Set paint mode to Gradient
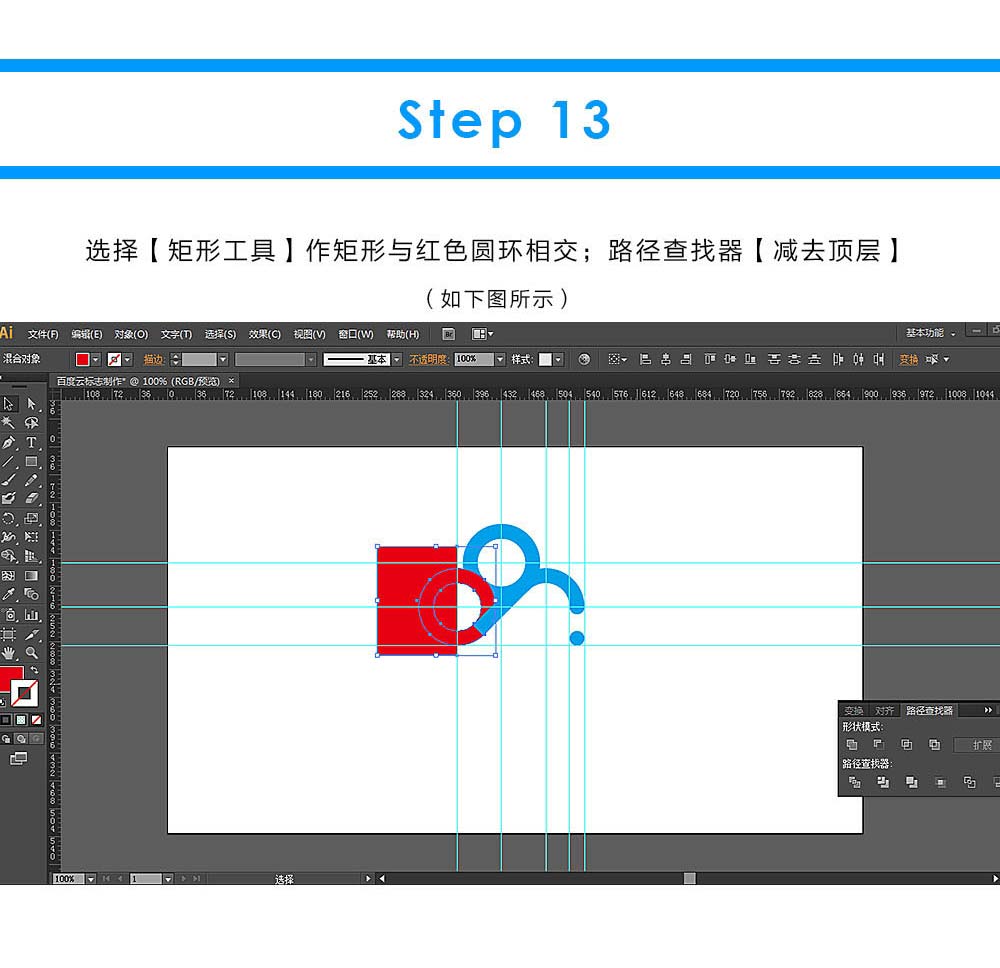 click(21, 720)
